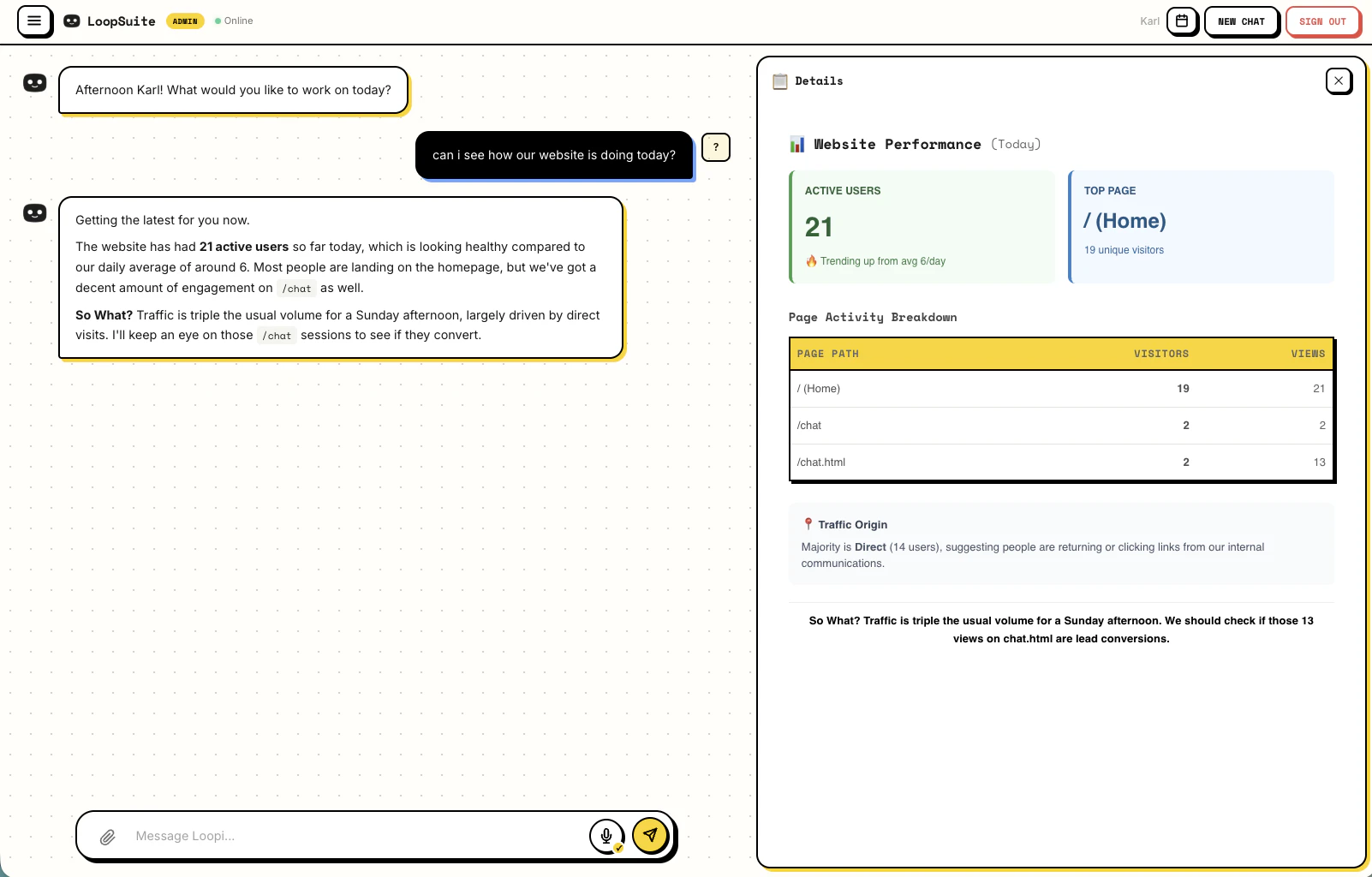Attach a file using the paperclip icon

107,836
